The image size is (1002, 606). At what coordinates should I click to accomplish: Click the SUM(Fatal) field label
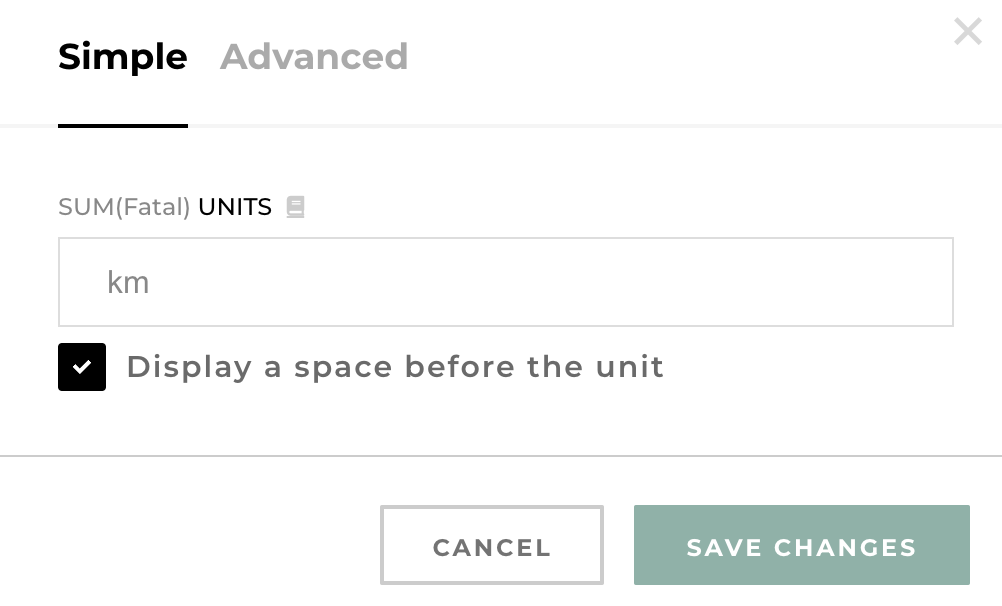pos(124,207)
